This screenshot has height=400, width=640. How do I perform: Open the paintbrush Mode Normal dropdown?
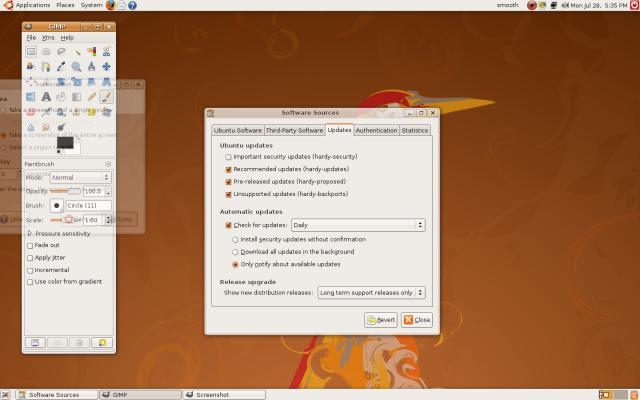80,178
